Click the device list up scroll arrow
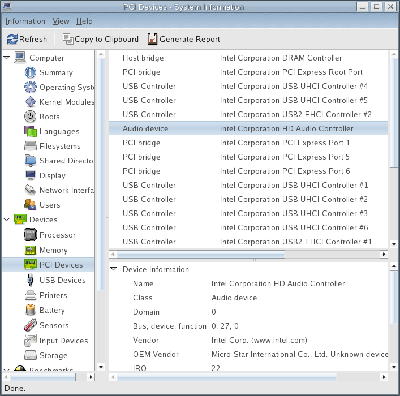 tap(394, 54)
